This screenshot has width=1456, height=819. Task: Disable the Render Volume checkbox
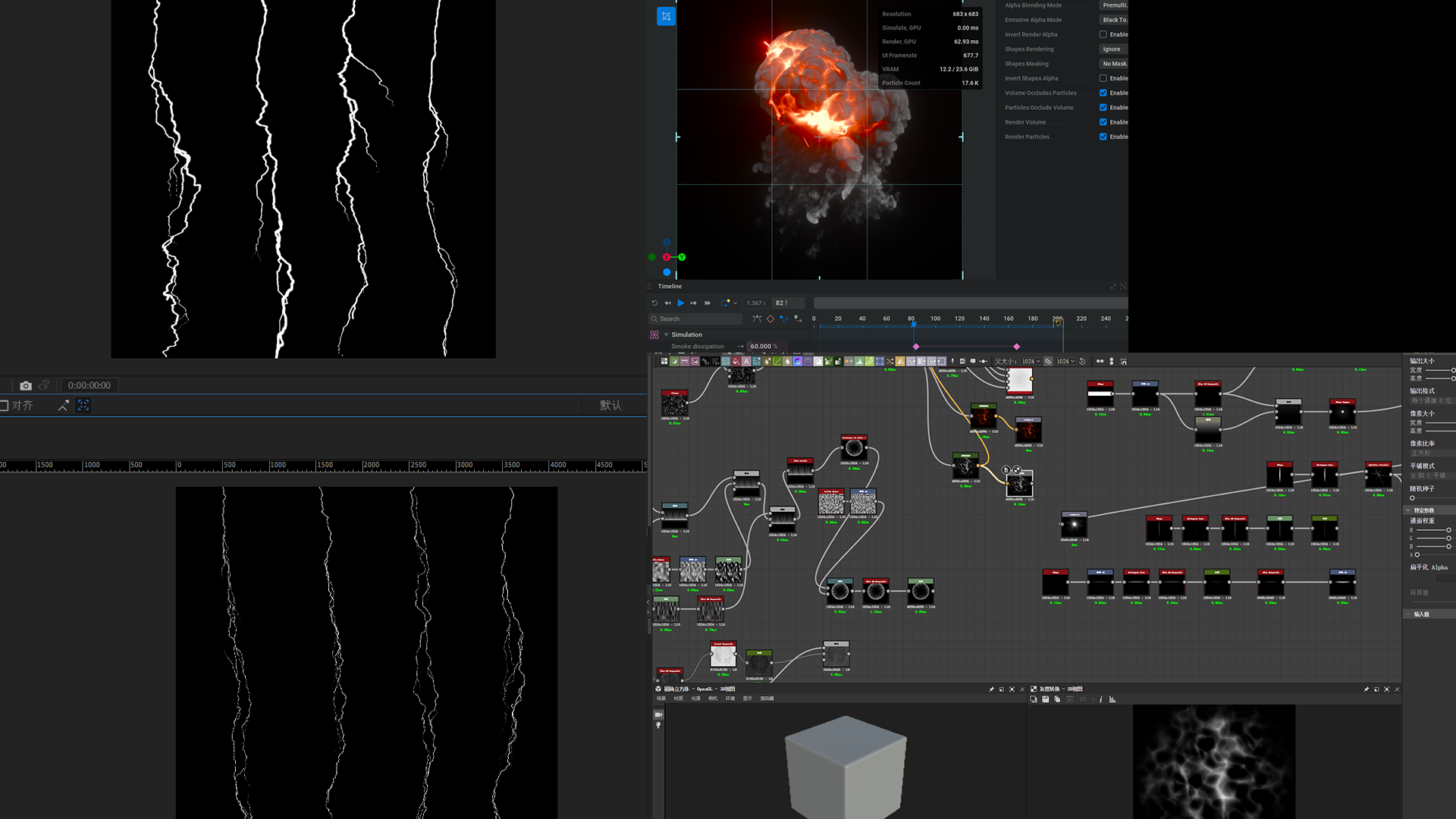[1103, 122]
